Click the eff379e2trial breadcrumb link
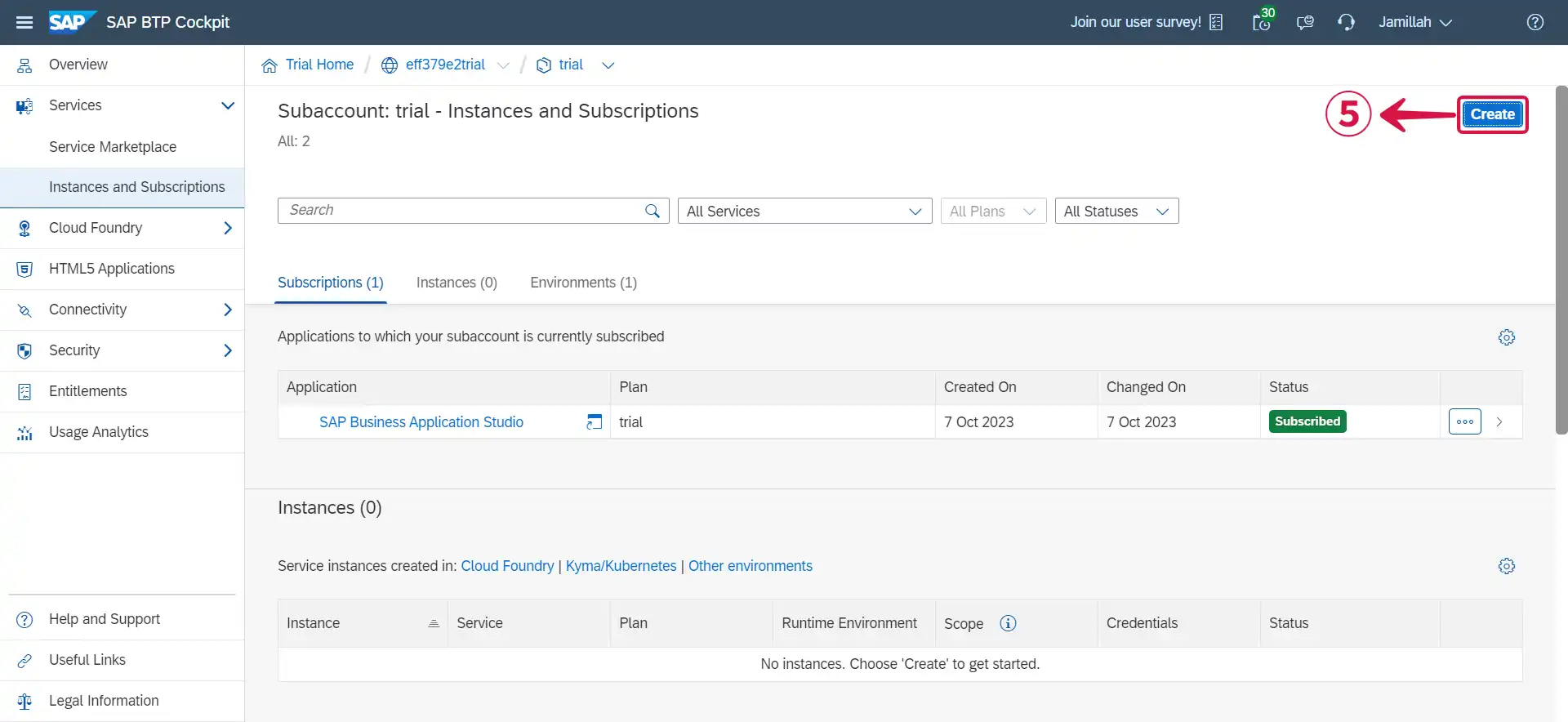 [x=445, y=65]
